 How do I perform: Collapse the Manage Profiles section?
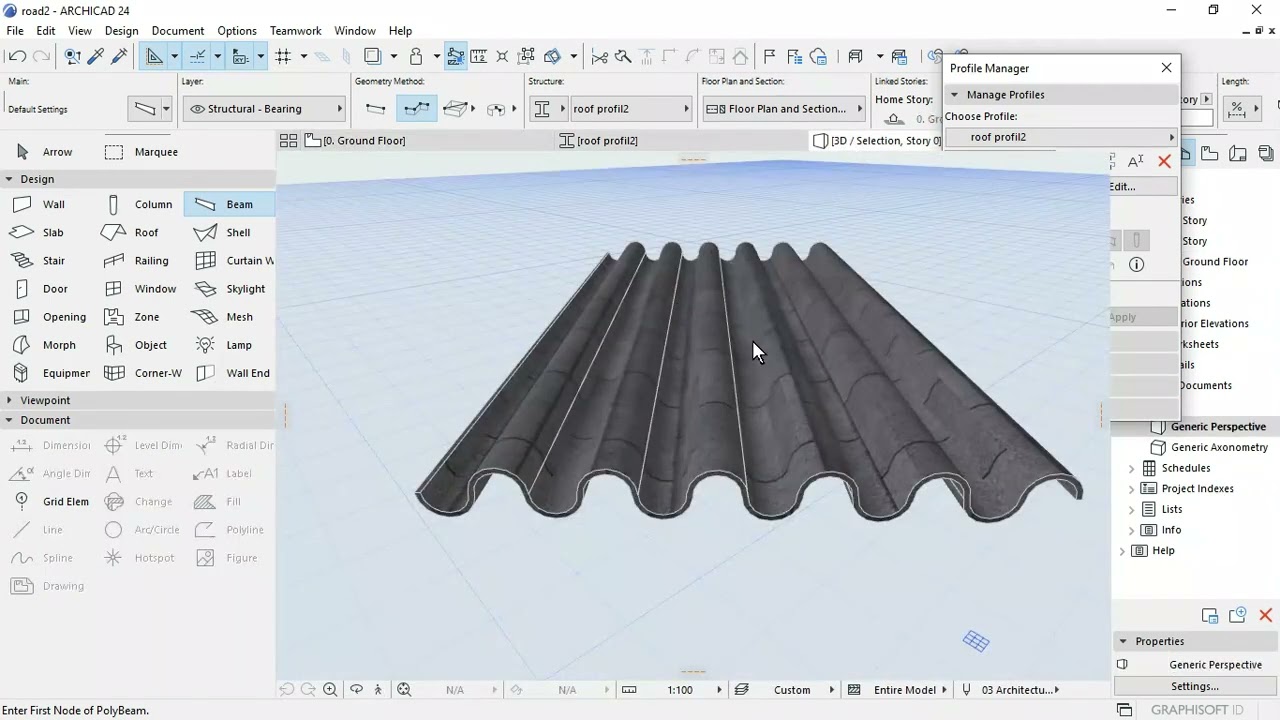pos(954,94)
